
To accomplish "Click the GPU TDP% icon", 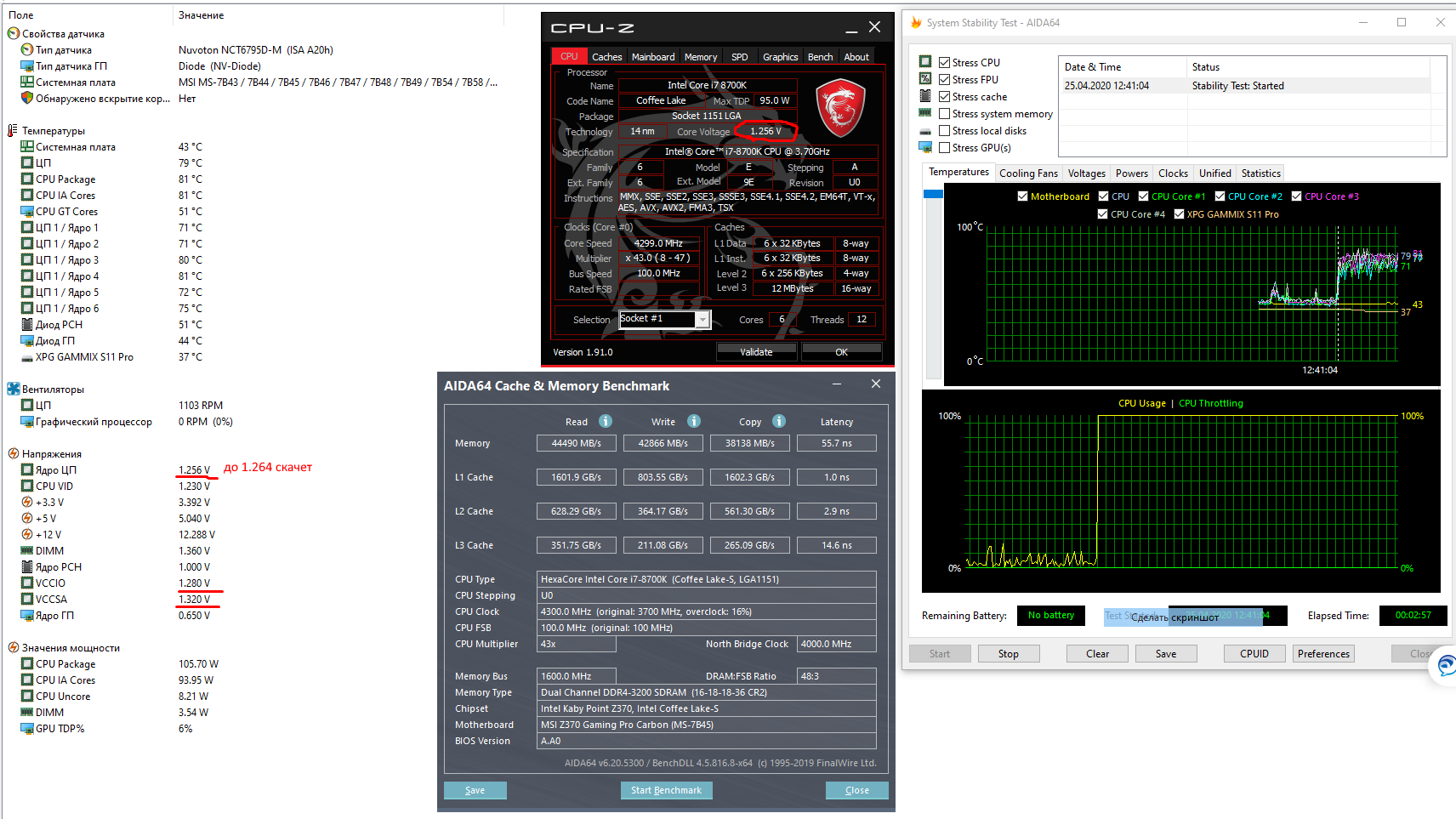I will click(27, 729).
